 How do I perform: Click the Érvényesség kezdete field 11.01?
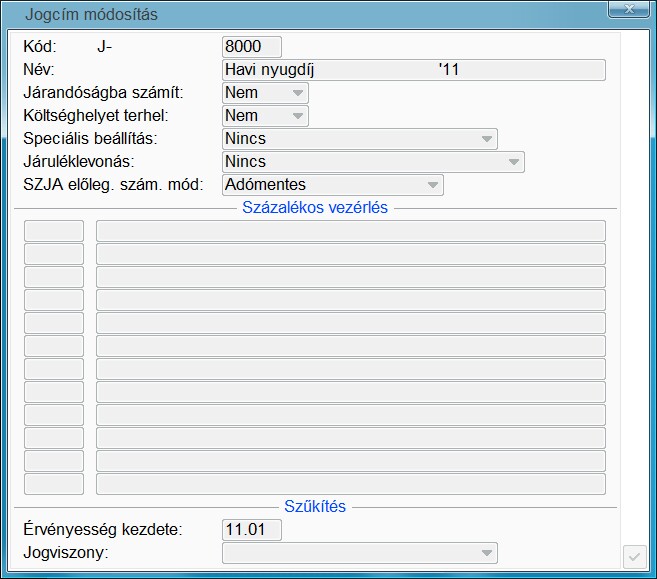[252, 530]
